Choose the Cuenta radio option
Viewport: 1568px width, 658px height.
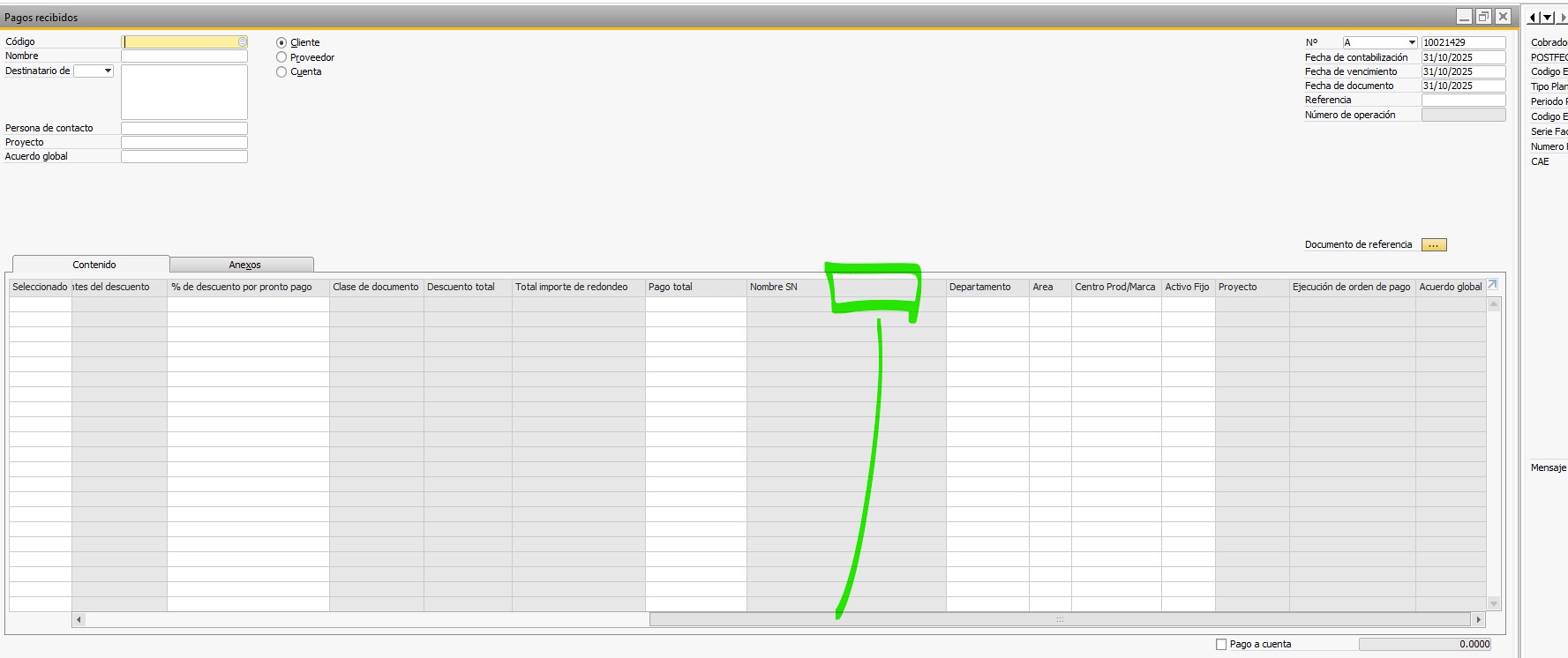pyautogui.click(x=281, y=72)
